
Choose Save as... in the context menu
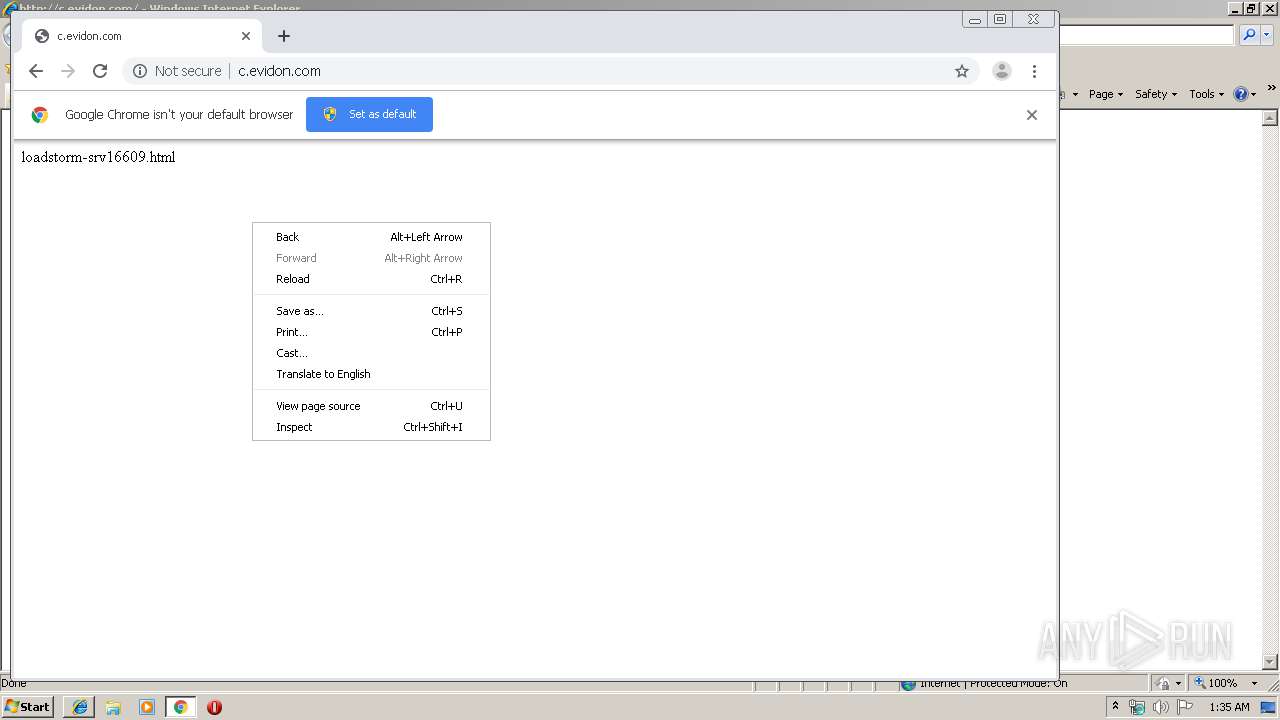tap(371, 311)
